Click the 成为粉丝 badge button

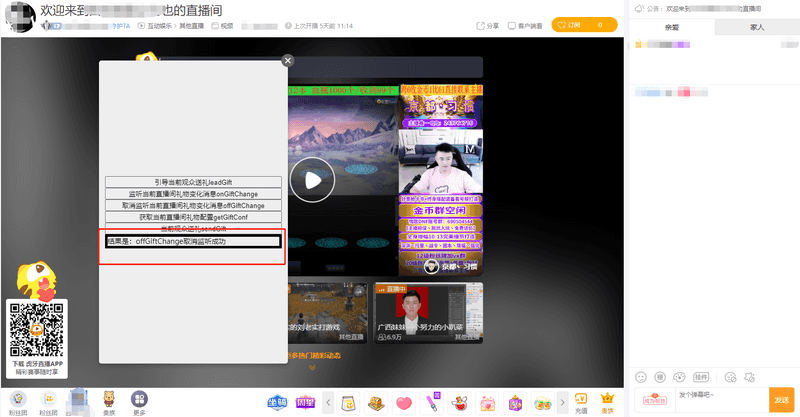[655, 400]
